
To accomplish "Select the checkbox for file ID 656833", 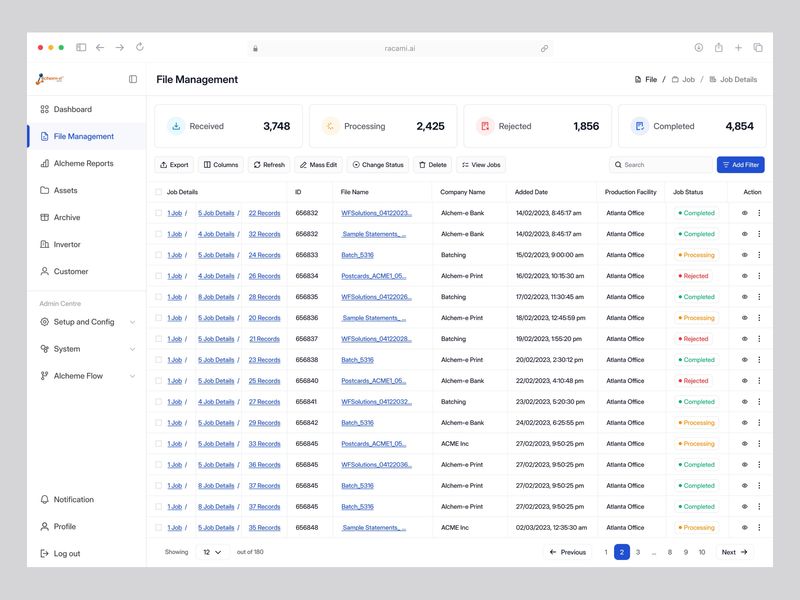I will pos(159,255).
